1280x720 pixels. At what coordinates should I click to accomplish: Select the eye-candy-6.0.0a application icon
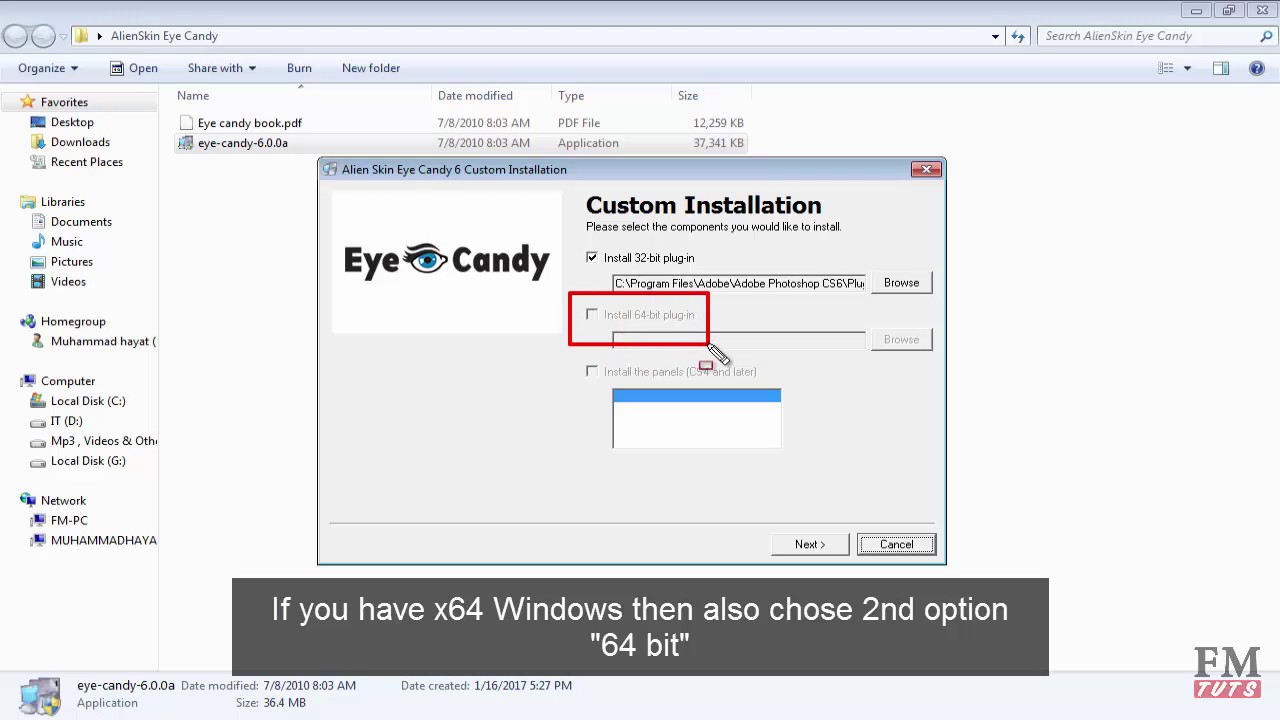point(186,143)
